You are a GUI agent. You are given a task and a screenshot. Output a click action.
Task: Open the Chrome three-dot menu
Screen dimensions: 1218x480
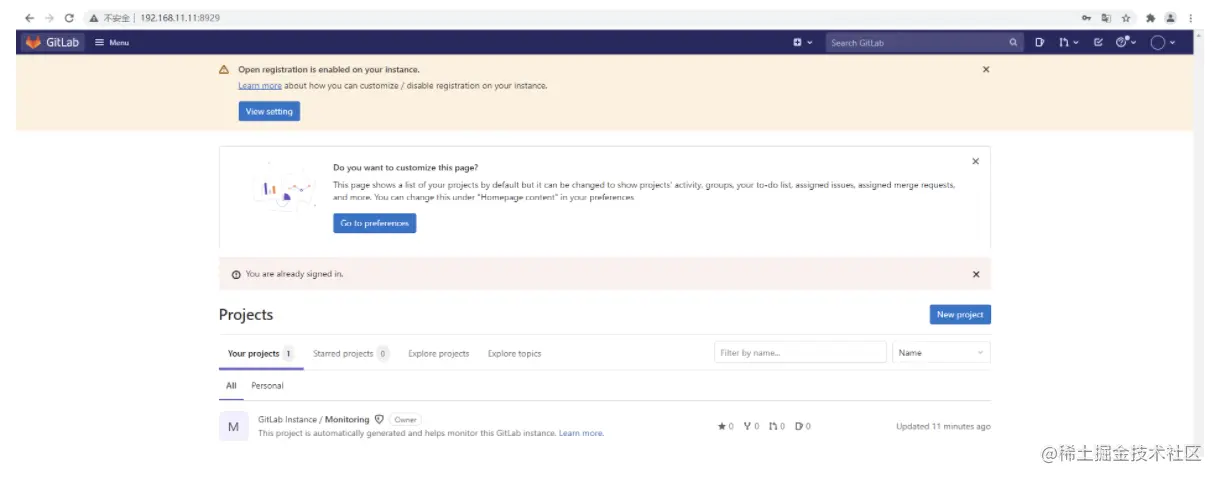click(1190, 18)
